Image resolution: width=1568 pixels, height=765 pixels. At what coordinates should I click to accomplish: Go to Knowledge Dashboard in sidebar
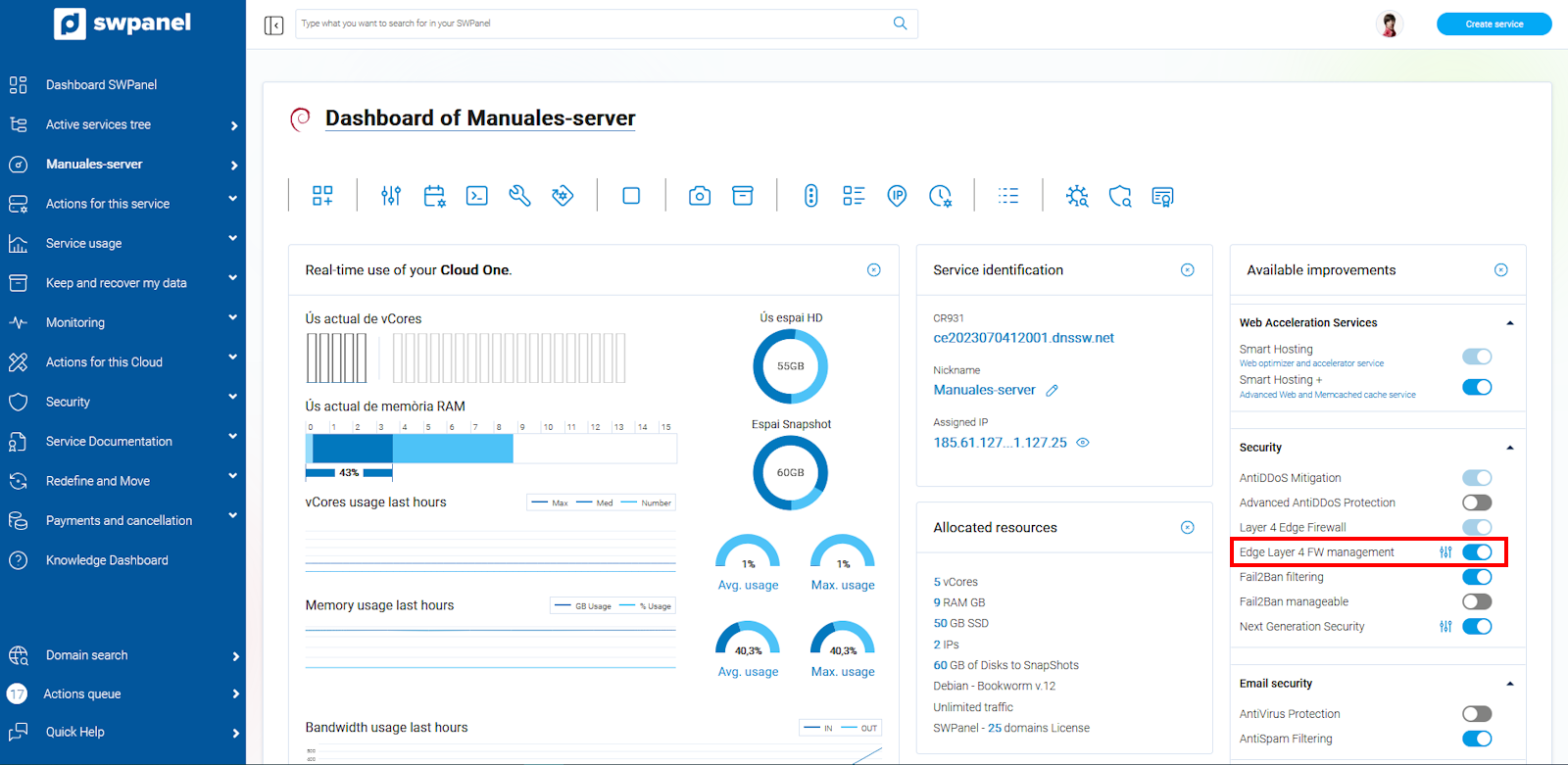pyautogui.click(x=107, y=560)
